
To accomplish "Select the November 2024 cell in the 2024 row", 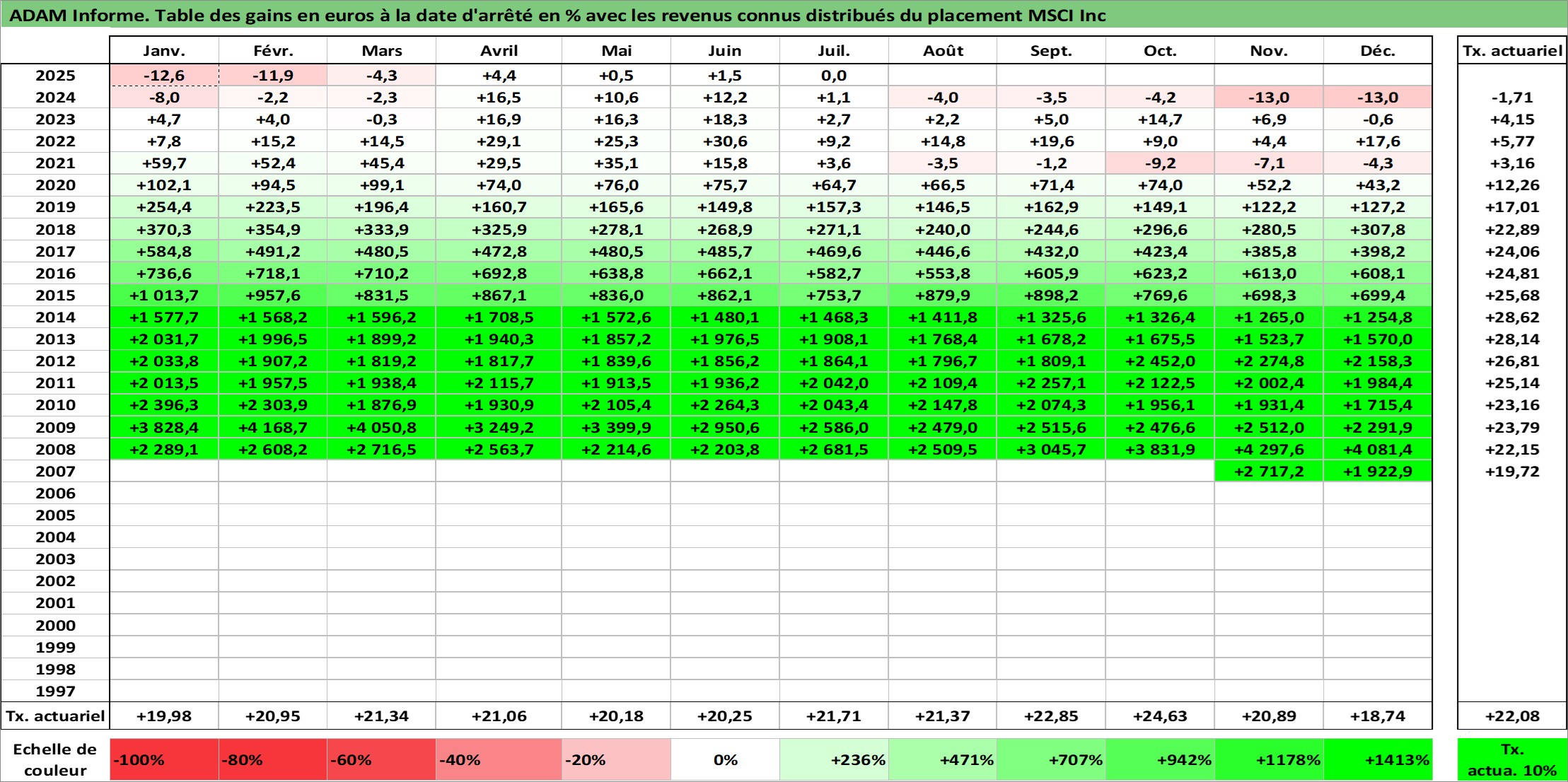I will (x=1269, y=98).
